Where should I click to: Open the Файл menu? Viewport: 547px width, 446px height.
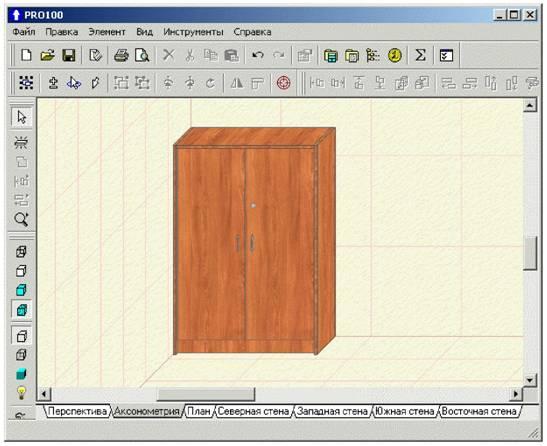[24, 32]
